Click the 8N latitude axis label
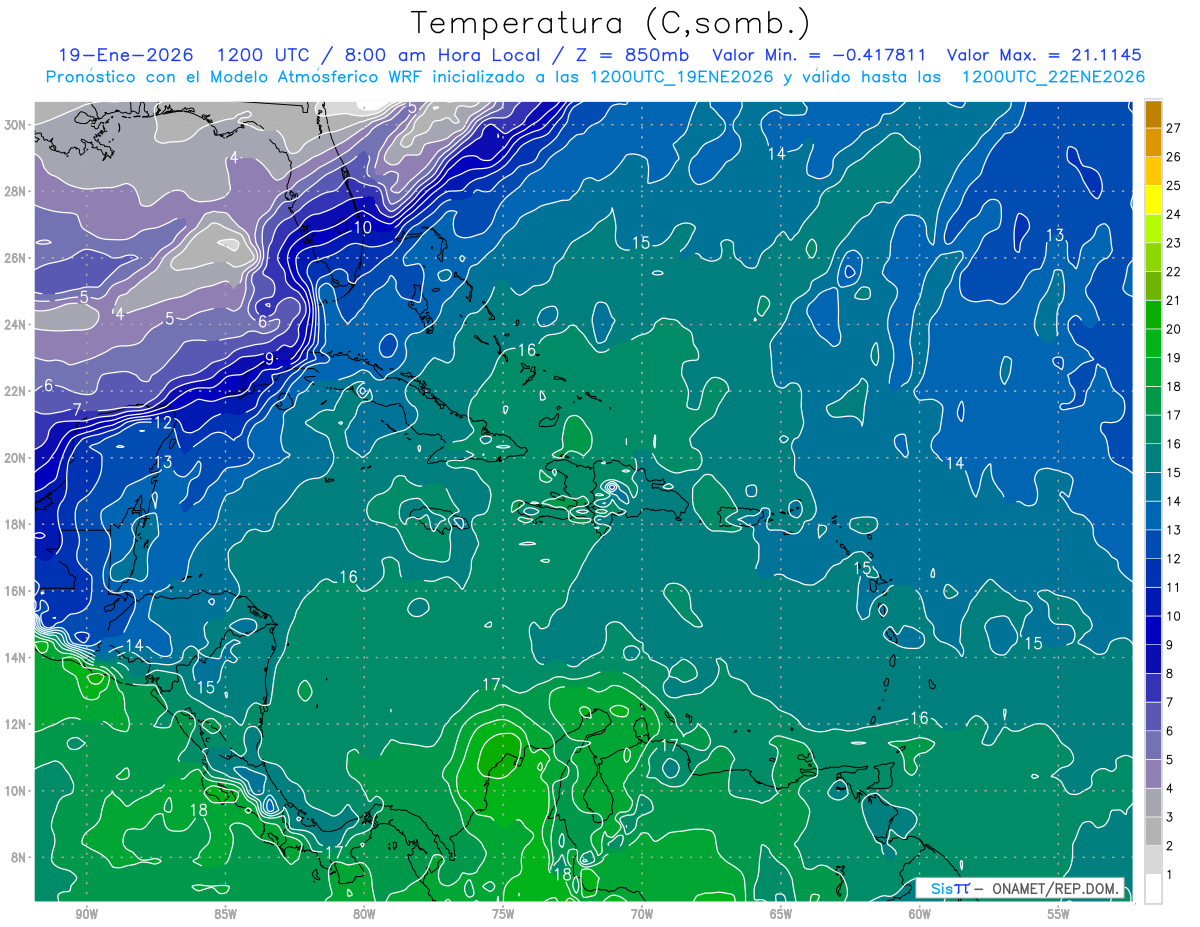 click(x=16, y=857)
